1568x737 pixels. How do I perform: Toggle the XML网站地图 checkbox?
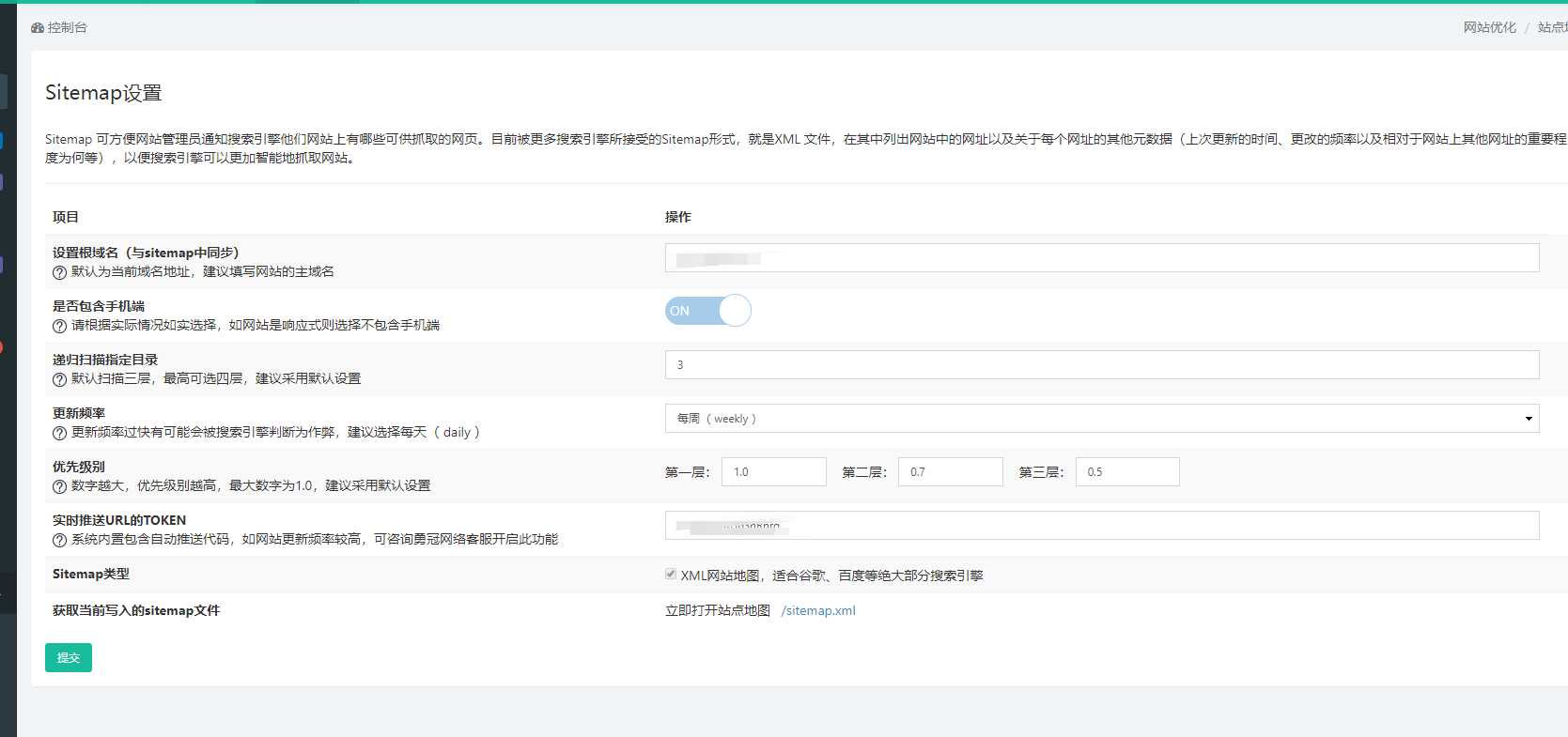pyautogui.click(x=671, y=574)
